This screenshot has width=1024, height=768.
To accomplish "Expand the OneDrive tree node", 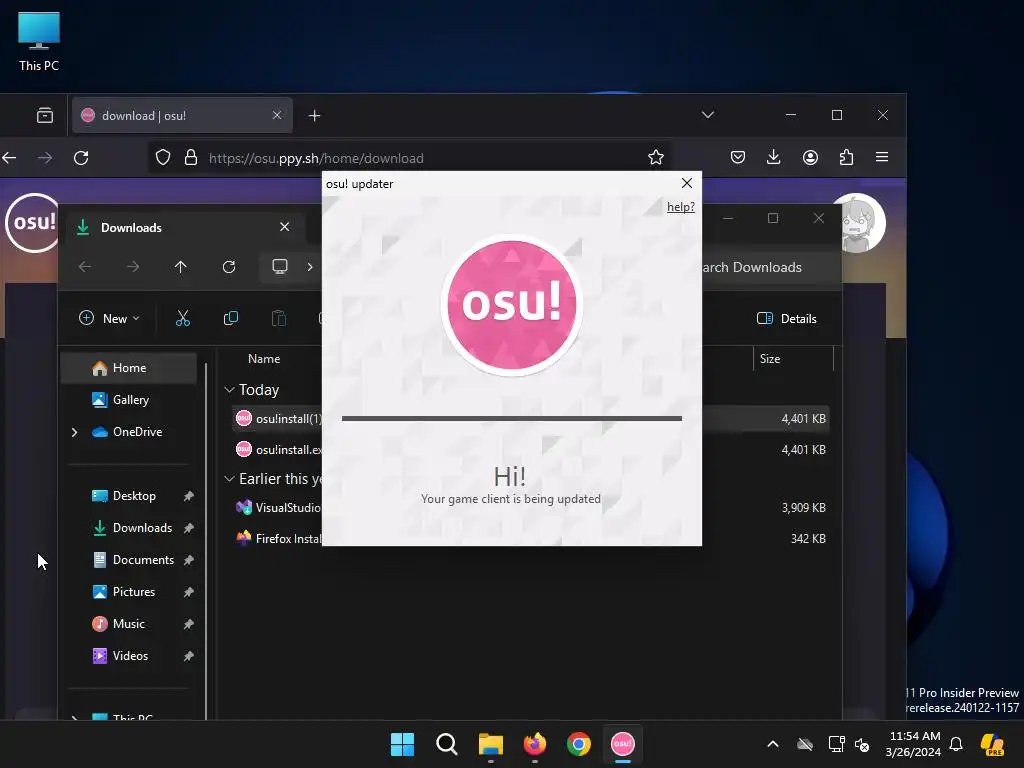I will [x=74, y=432].
